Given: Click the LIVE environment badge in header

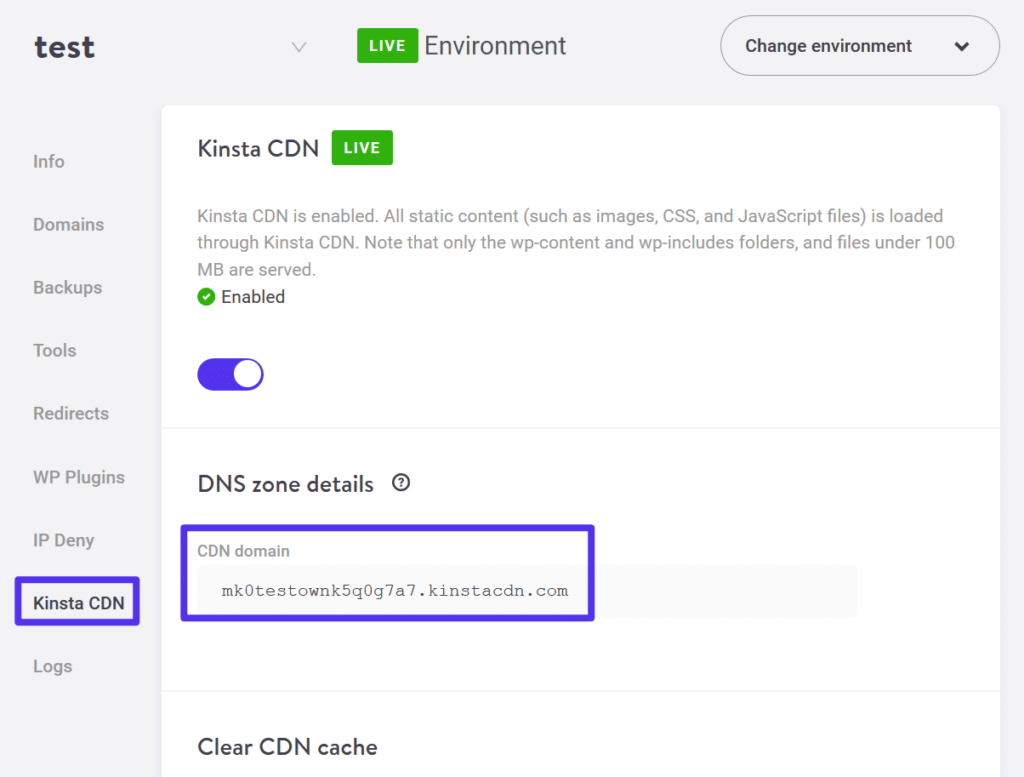Looking at the screenshot, I should point(387,45).
